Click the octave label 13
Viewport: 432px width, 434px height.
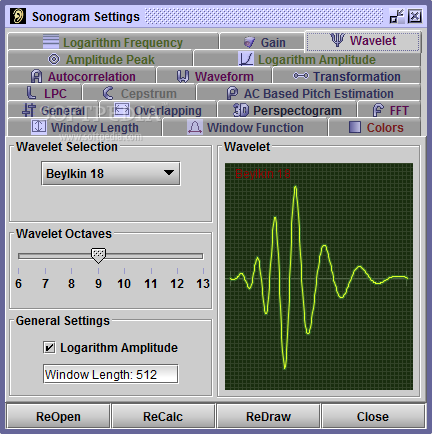[x=203, y=284]
